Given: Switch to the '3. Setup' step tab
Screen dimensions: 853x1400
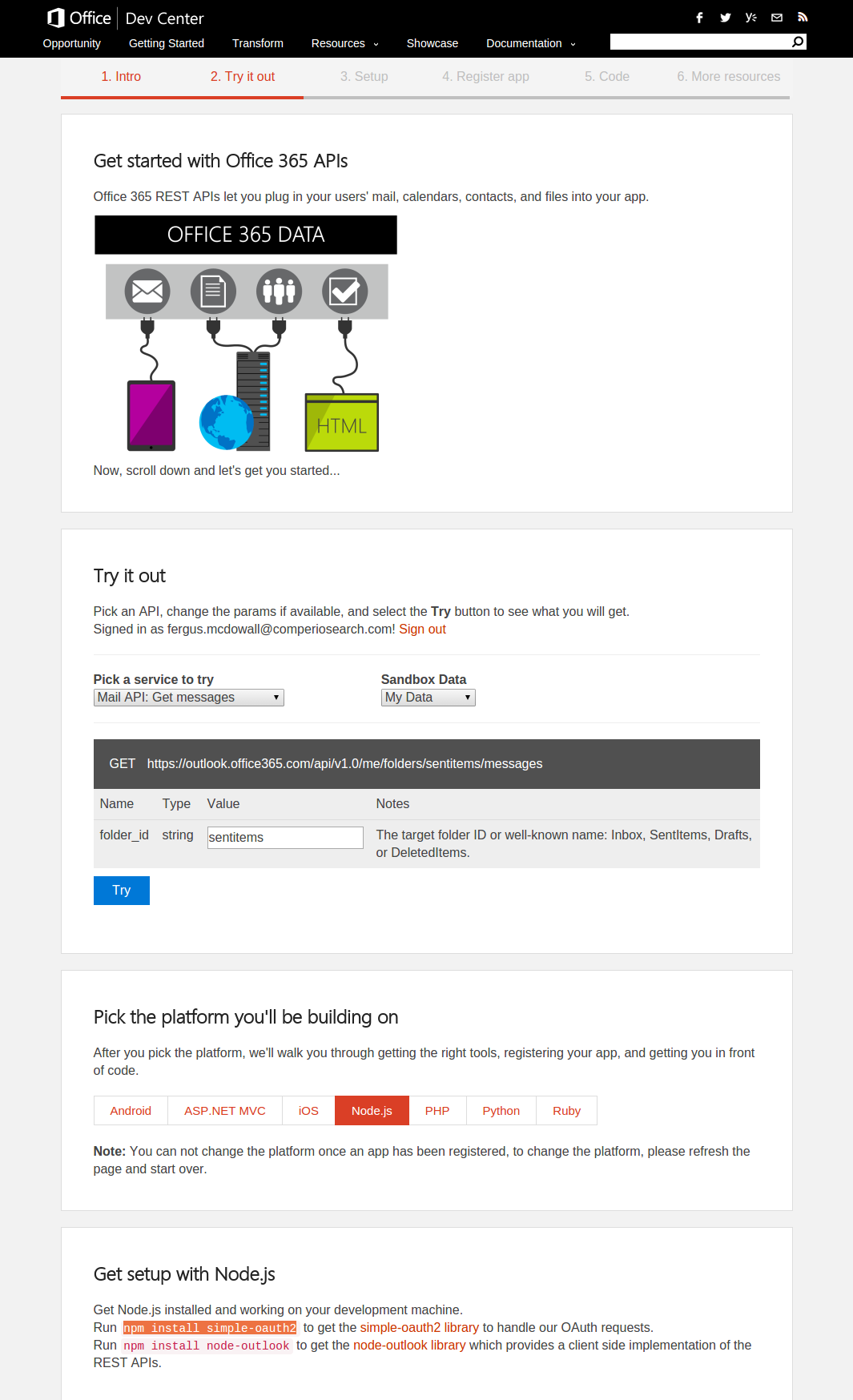Looking at the screenshot, I should pos(364,76).
